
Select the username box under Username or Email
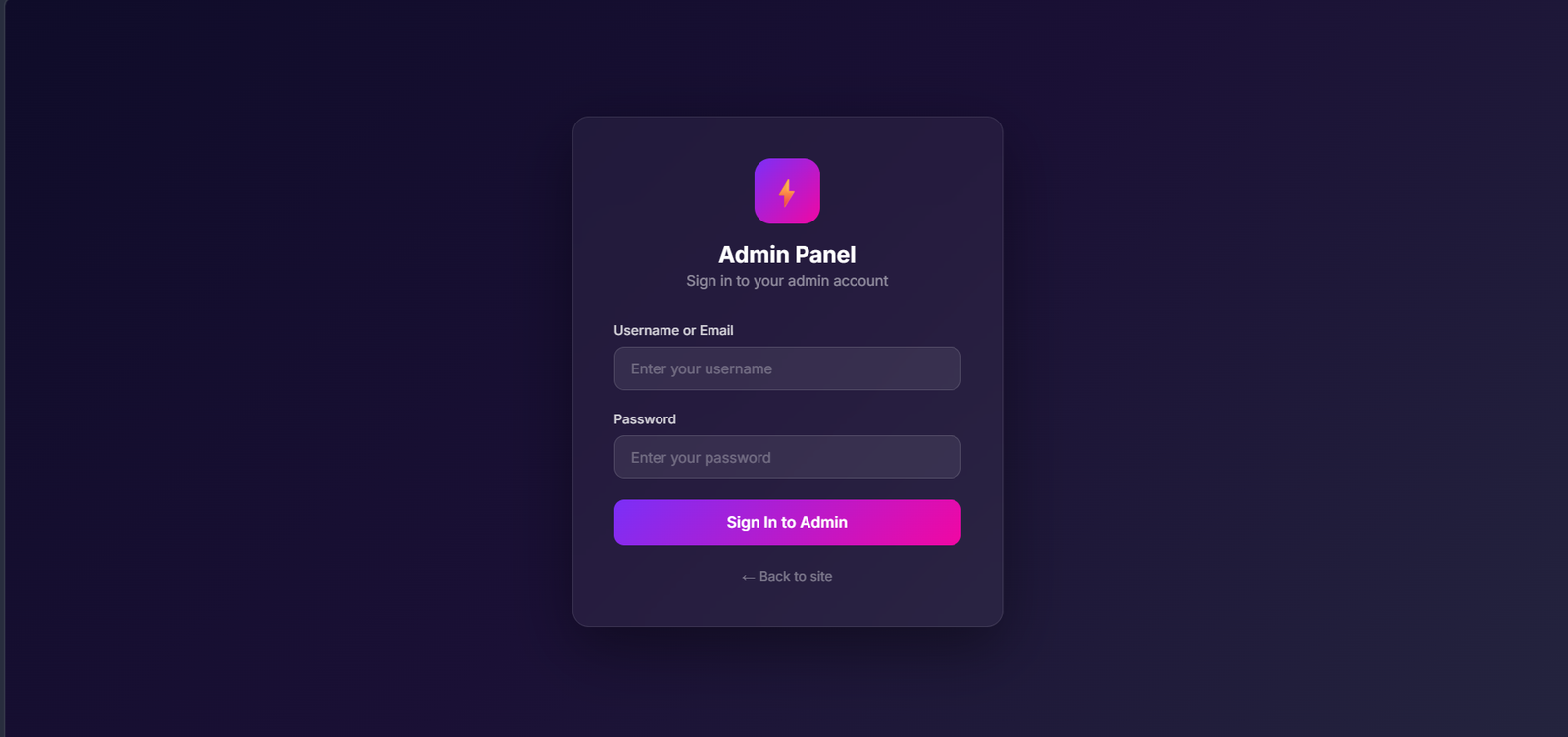[x=787, y=368]
